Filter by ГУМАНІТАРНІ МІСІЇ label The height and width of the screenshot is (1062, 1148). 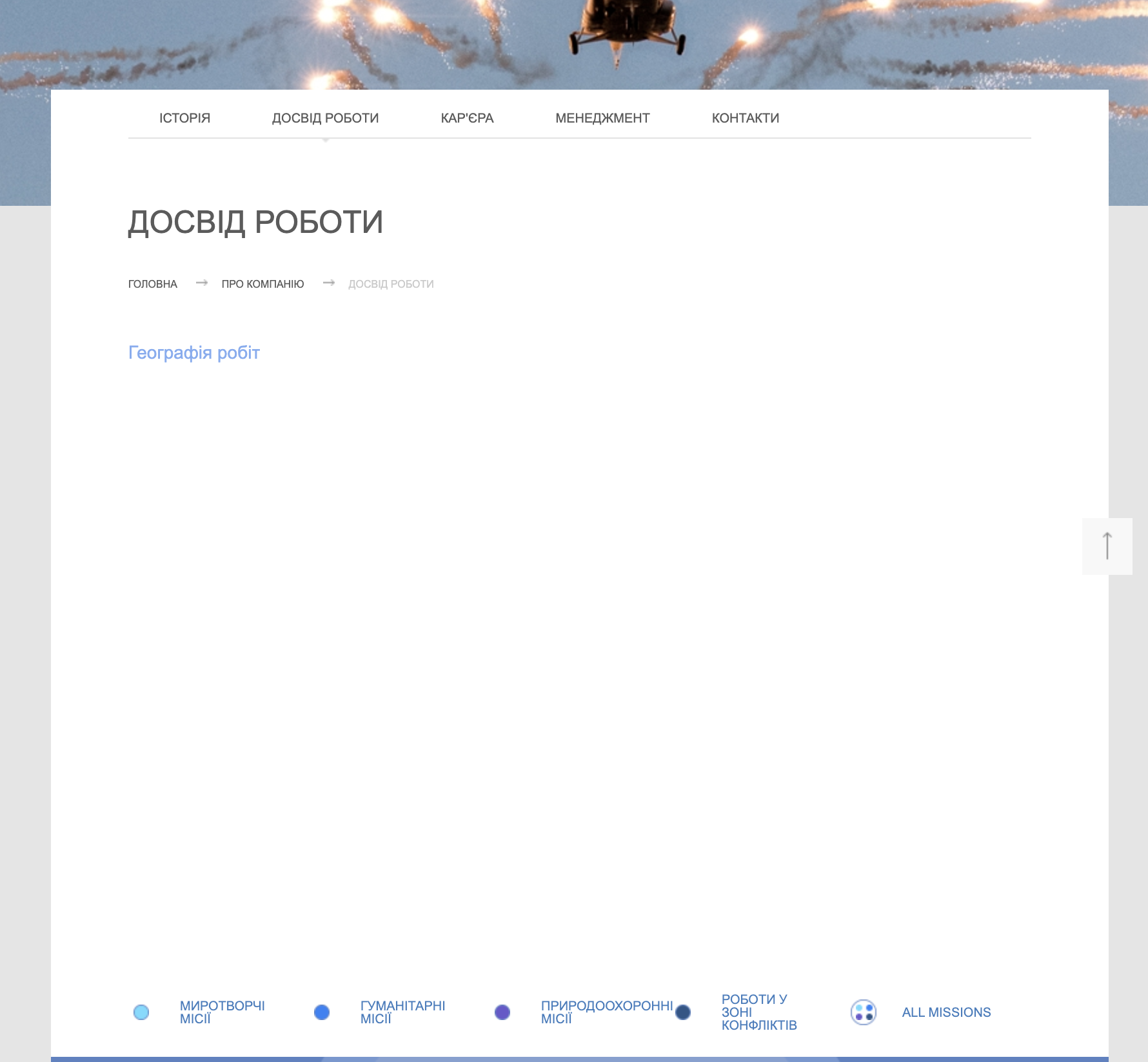click(402, 1012)
